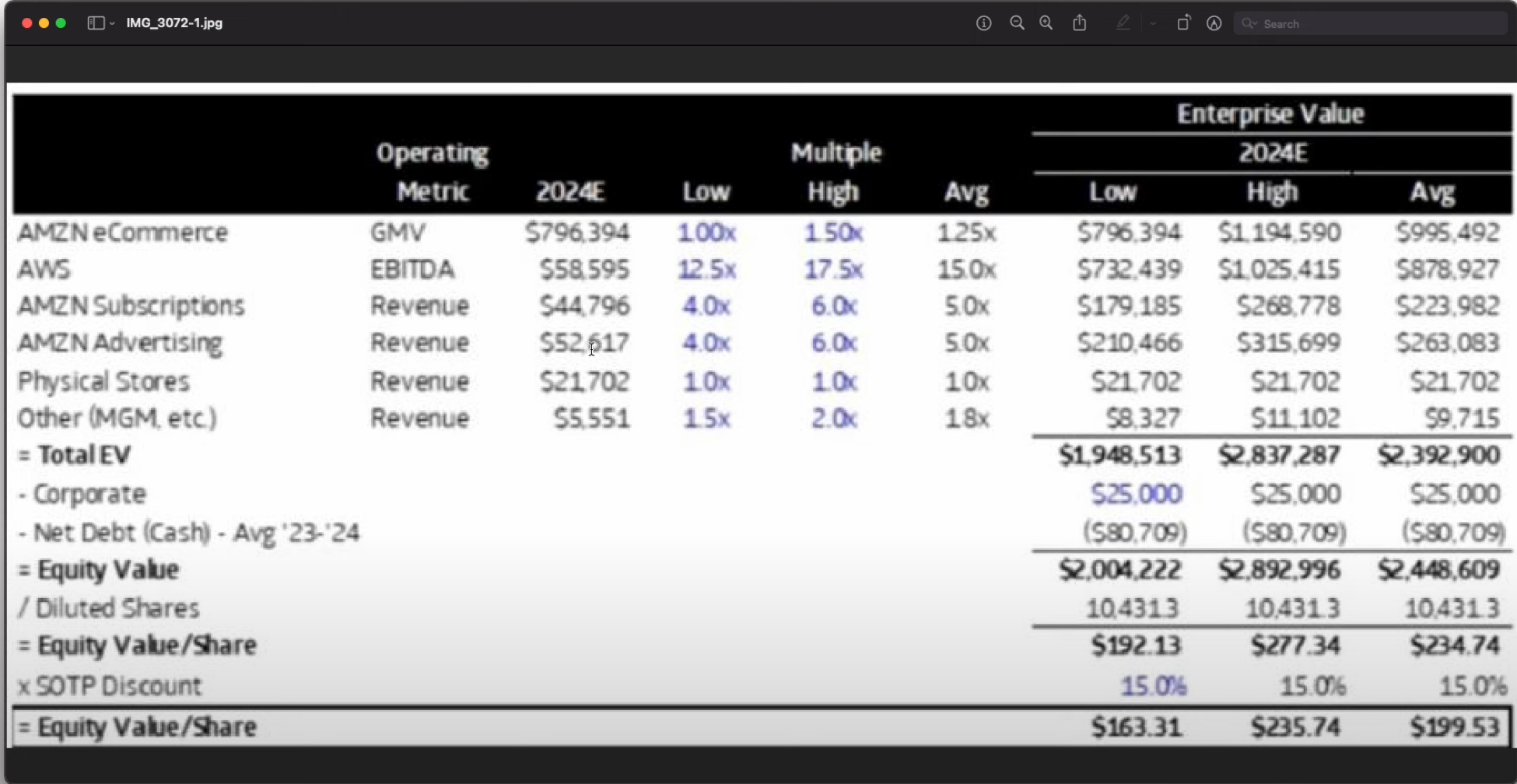
Task: Select the AMZN Advertising row label
Action: pos(120,343)
